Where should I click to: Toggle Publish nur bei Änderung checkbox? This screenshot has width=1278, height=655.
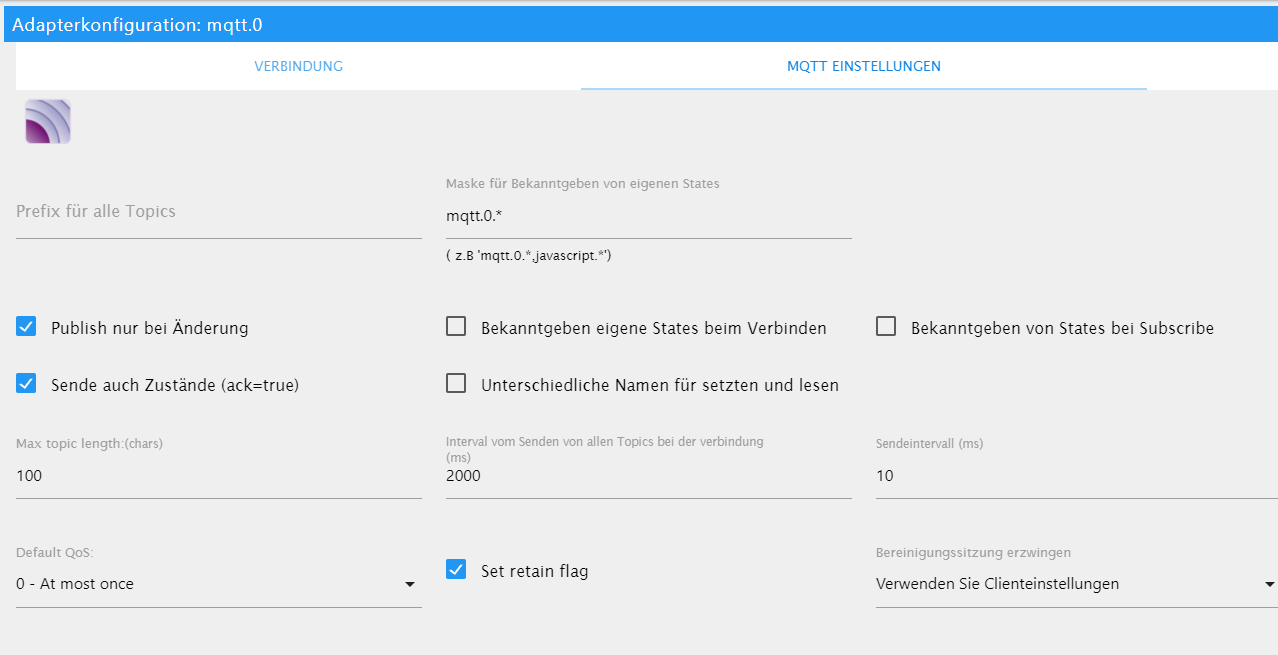[26, 327]
